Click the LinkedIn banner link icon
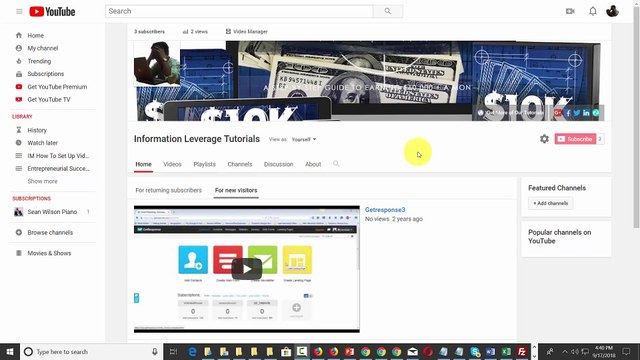 click(x=586, y=113)
